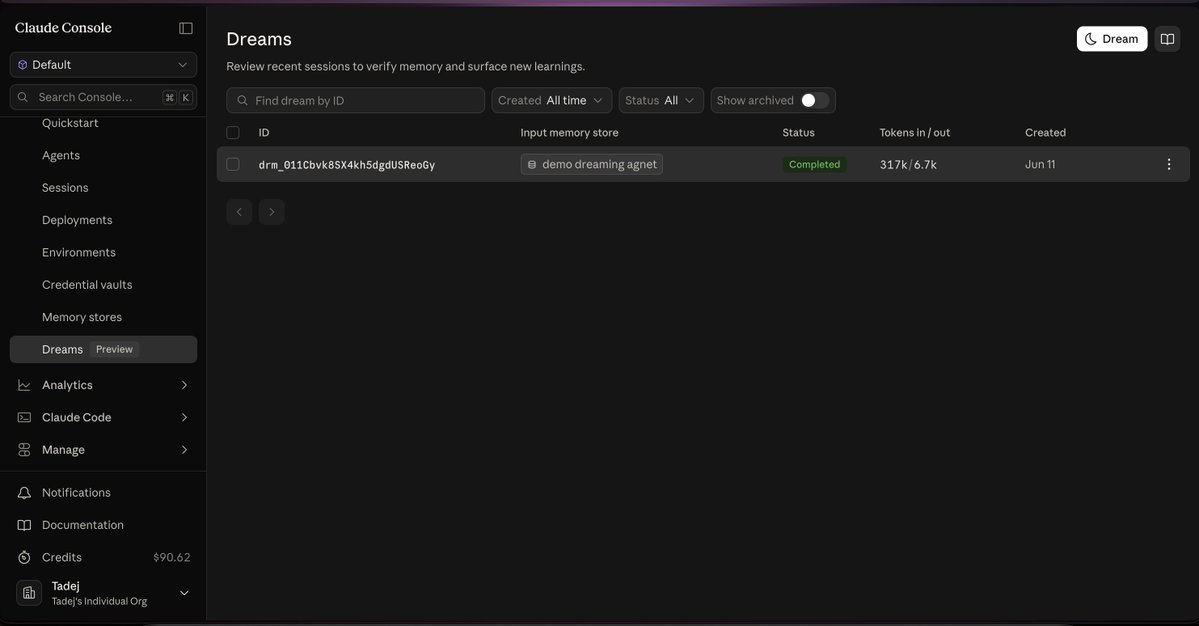The width and height of the screenshot is (1199, 626).
Task: Click the Notifications bell icon
Action: (24, 493)
